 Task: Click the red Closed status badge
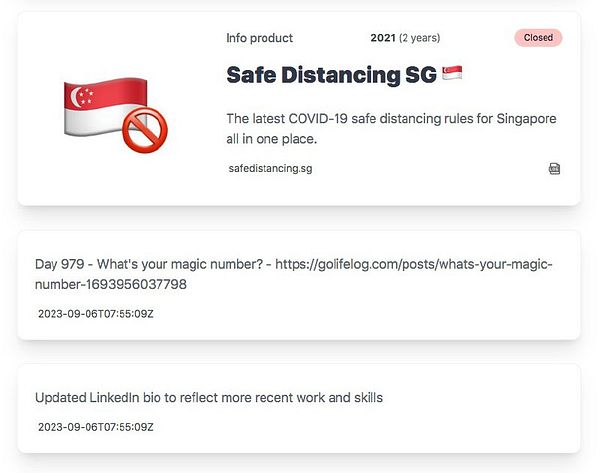coord(538,38)
